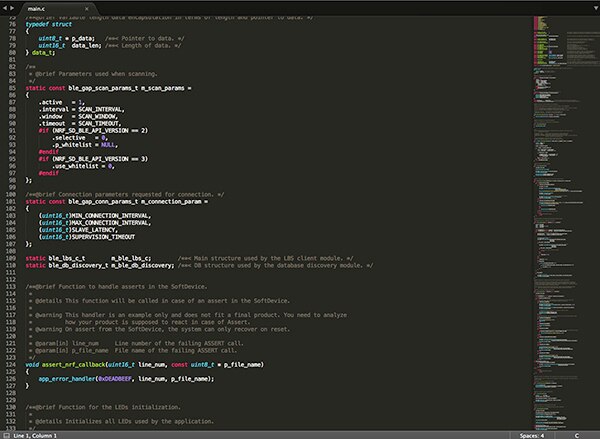Click the previous tab arrow
Image resolution: width=600 pixels, height=439 pixels.
5,8
